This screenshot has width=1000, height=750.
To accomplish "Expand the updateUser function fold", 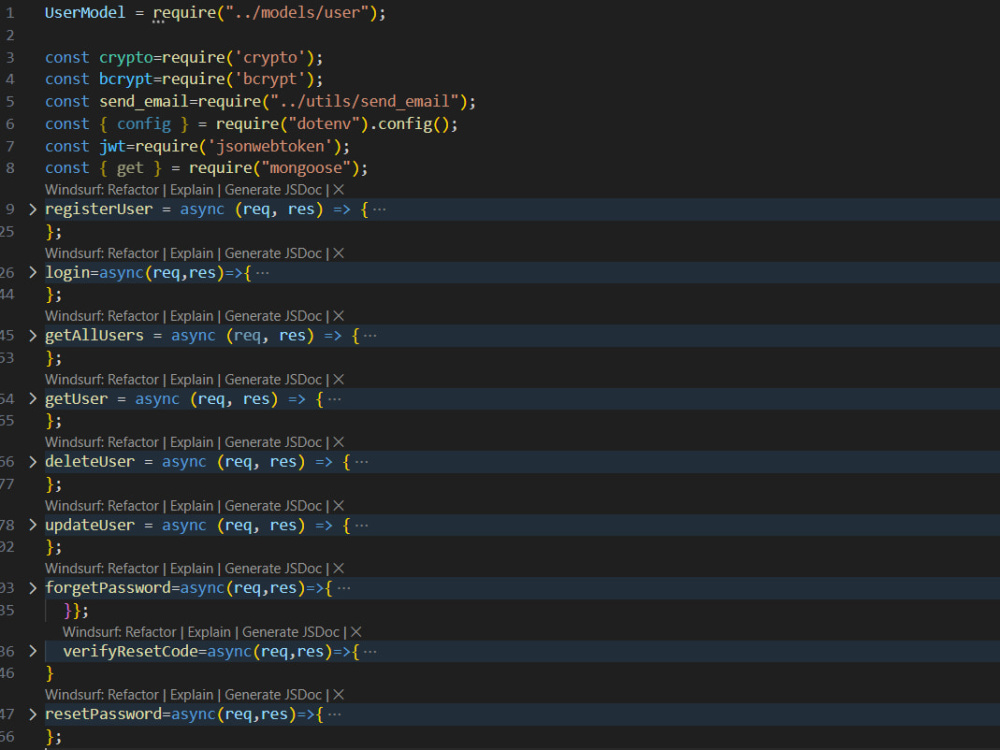I will pos(33,525).
